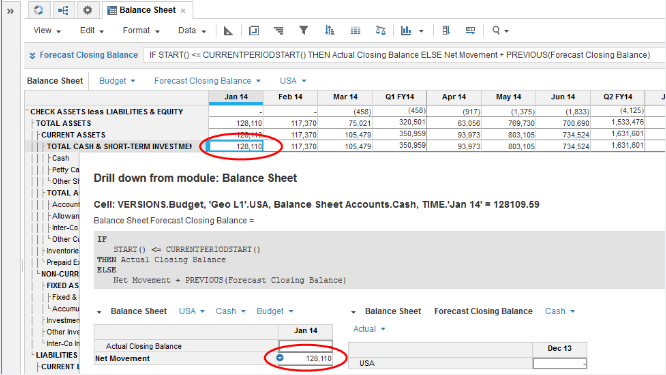Select the Actual Closing Balance row label
The image size is (666, 375).
click(x=144, y=346)
